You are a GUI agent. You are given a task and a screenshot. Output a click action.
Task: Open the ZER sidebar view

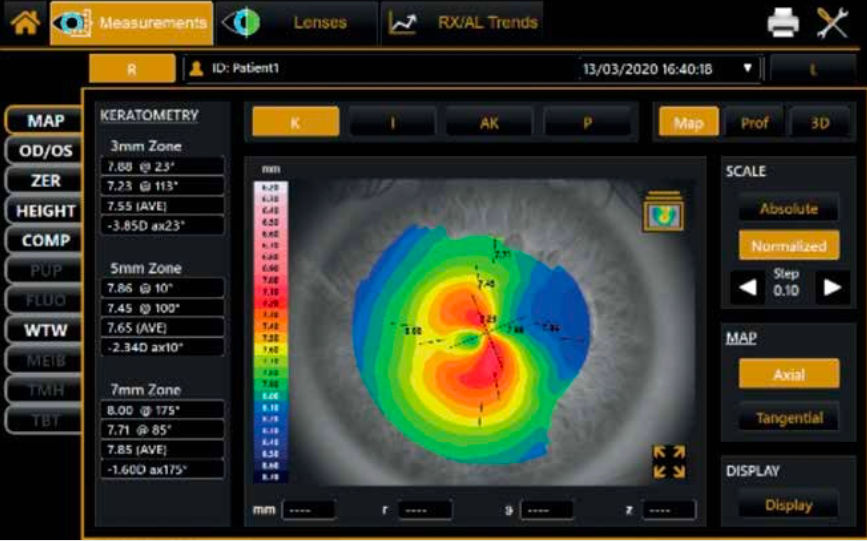point(44,180)
